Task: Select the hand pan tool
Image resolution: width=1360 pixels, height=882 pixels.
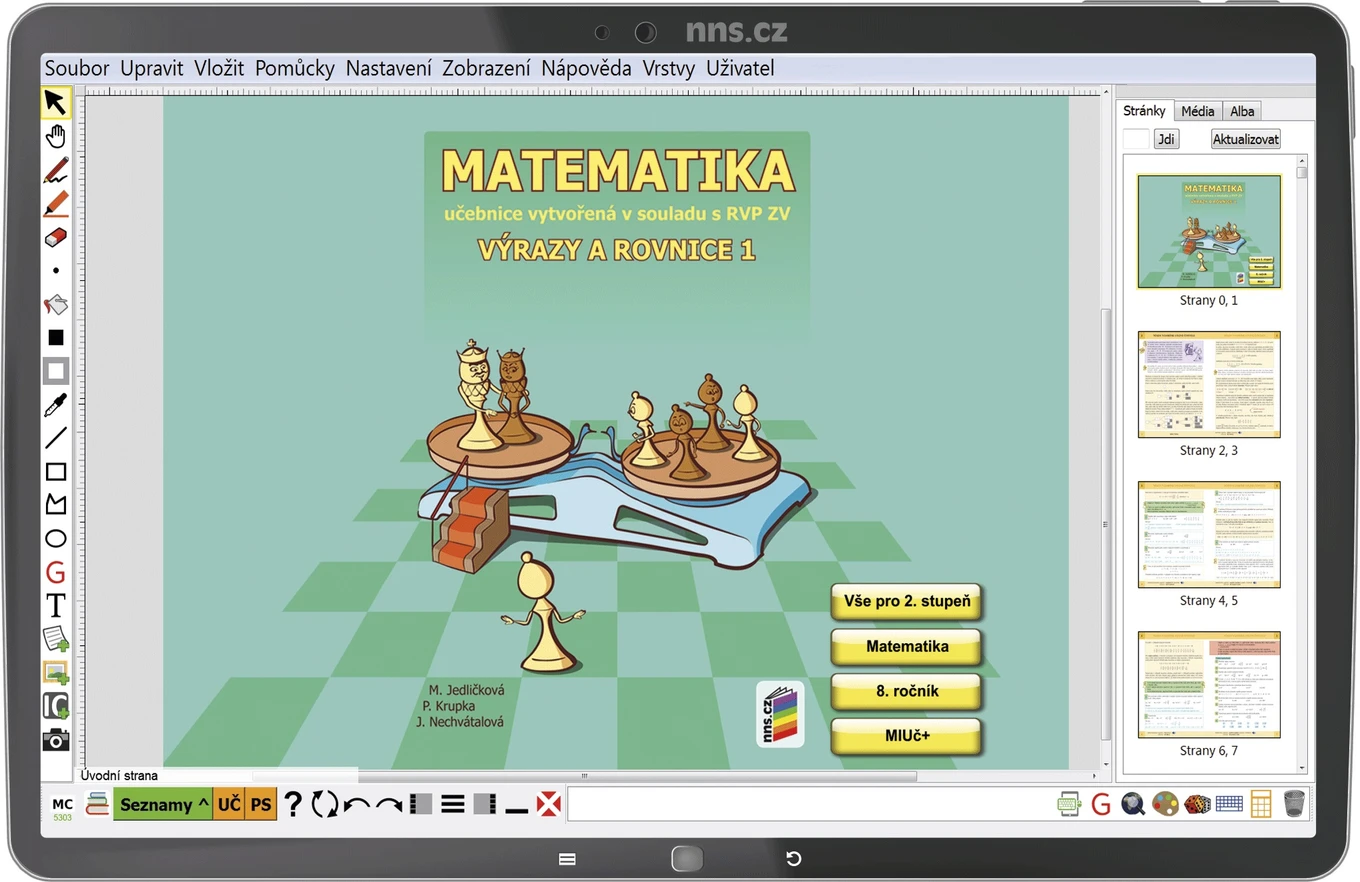Action: 56,137
